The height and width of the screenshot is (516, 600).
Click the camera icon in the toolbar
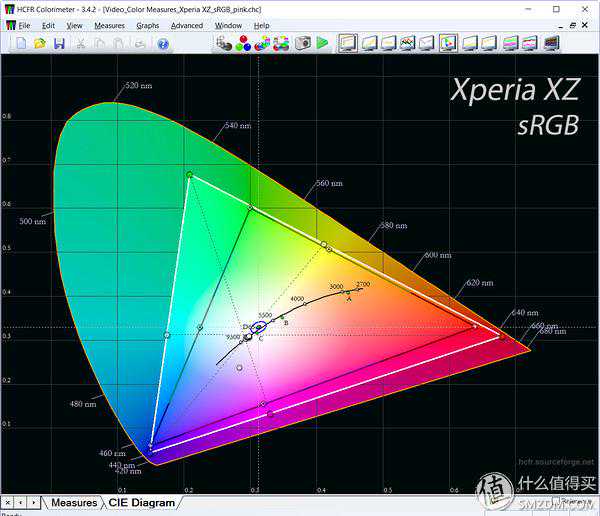(302, 44)
